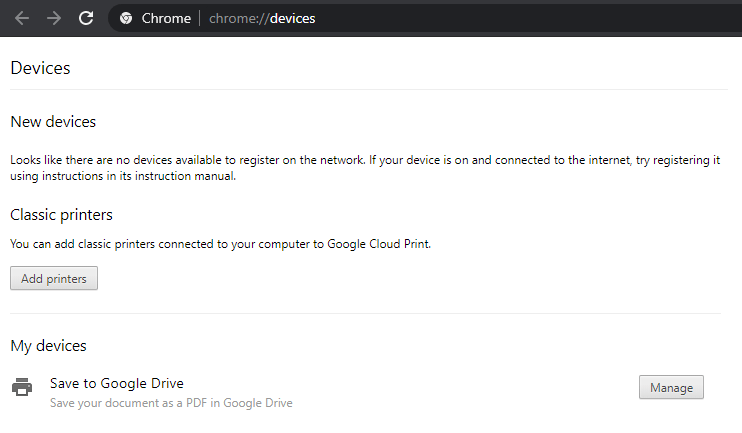
Task: Reload the chrome://devices page
Action: click(86, 18)
